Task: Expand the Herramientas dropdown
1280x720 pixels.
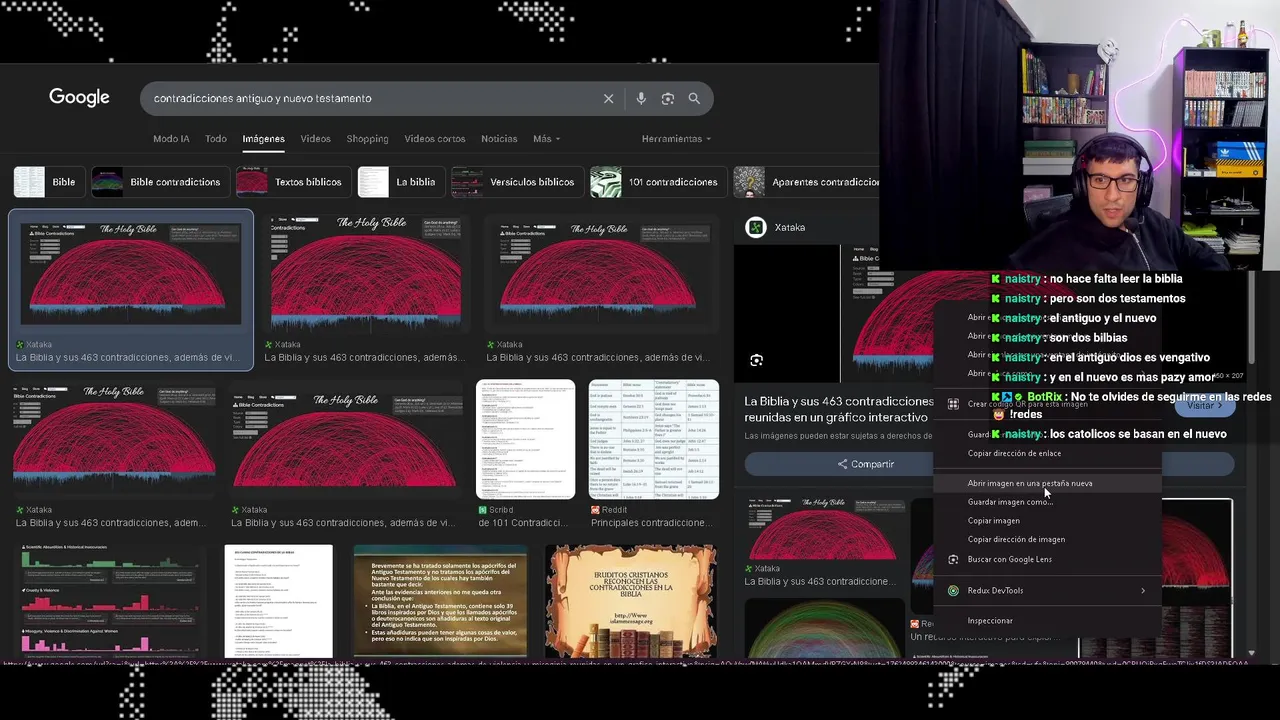Action: (x=676, y=139)
